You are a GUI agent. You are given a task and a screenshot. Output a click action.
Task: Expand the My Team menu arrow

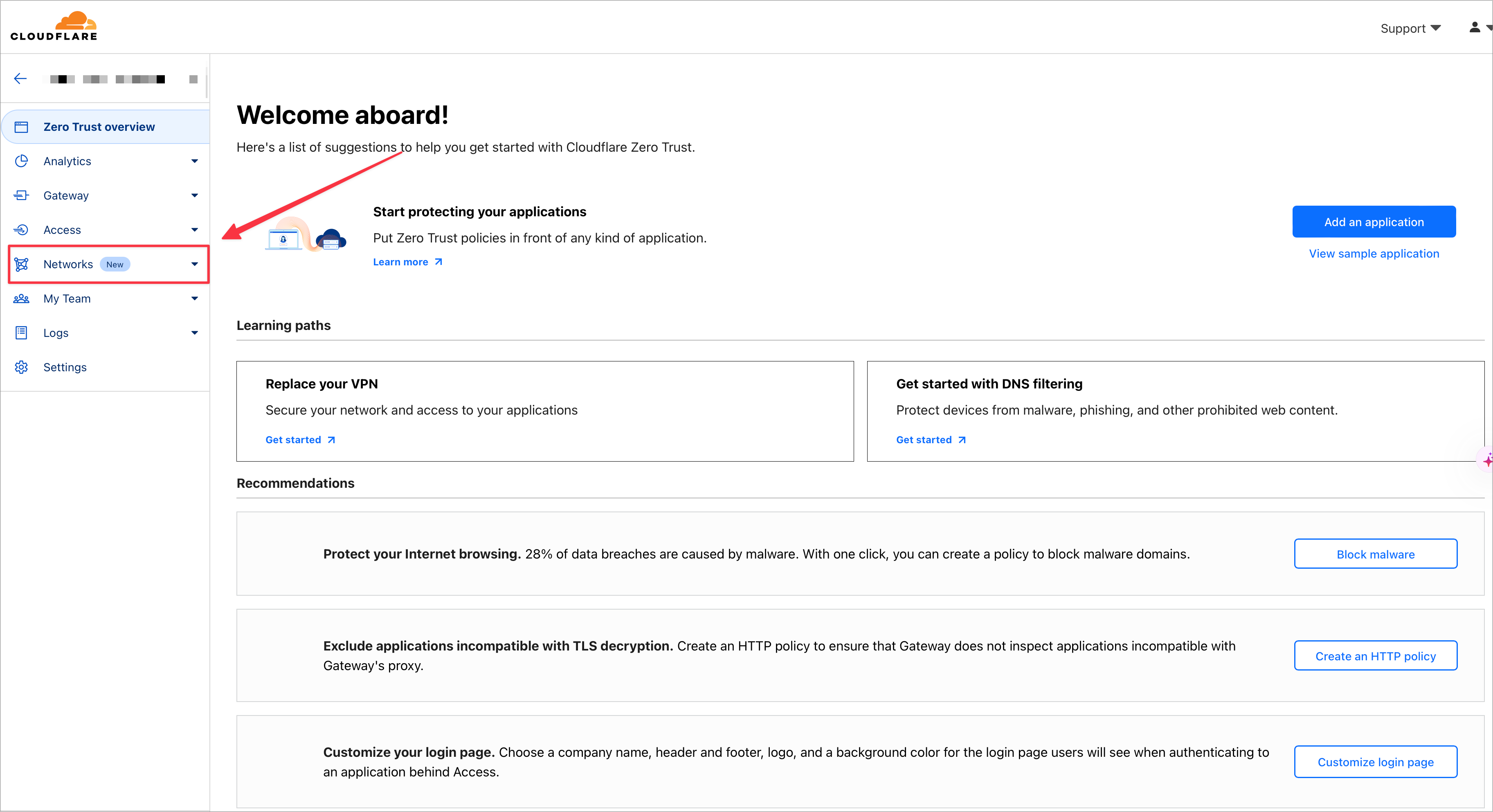195,298
